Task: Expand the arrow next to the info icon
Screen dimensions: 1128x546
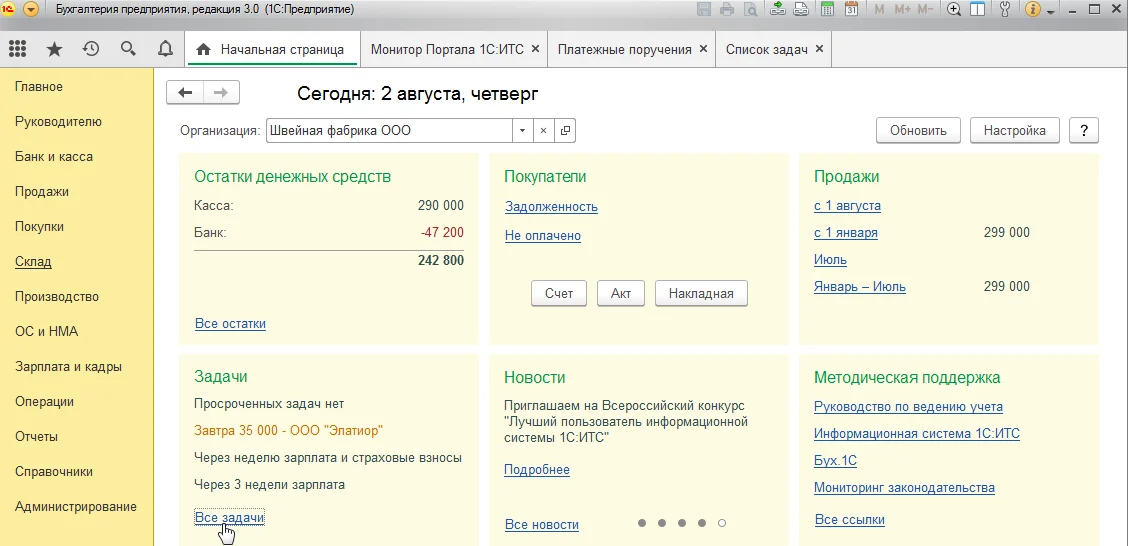Action: point(1051,12)
